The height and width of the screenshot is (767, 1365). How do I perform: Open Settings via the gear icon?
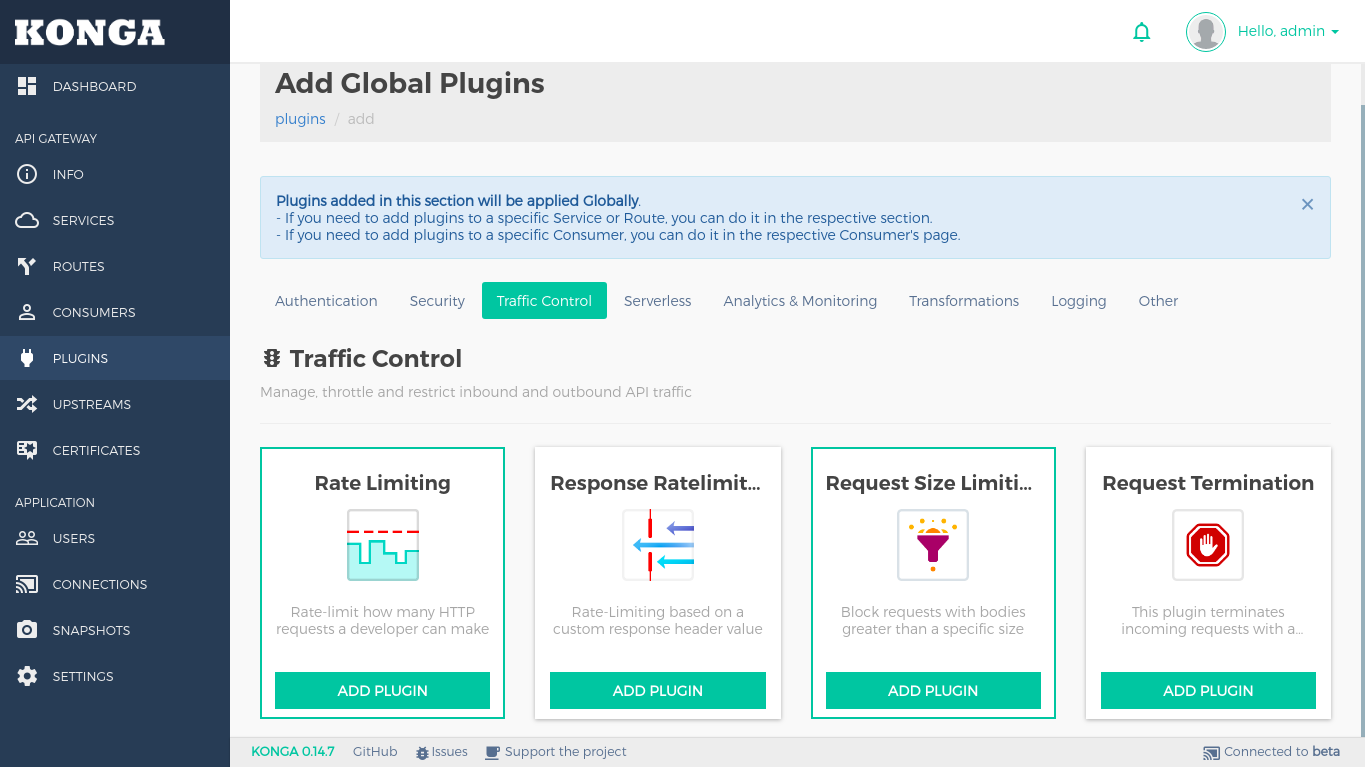tap(28, 677)
